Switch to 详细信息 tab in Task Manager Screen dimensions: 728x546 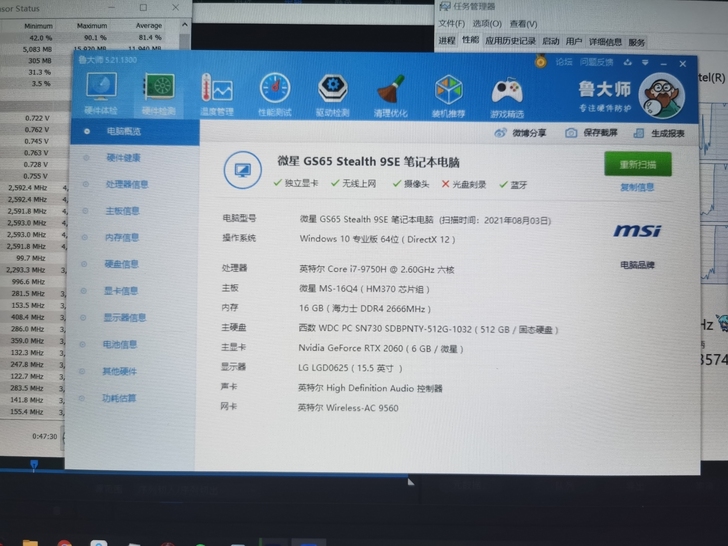[605, 42]
